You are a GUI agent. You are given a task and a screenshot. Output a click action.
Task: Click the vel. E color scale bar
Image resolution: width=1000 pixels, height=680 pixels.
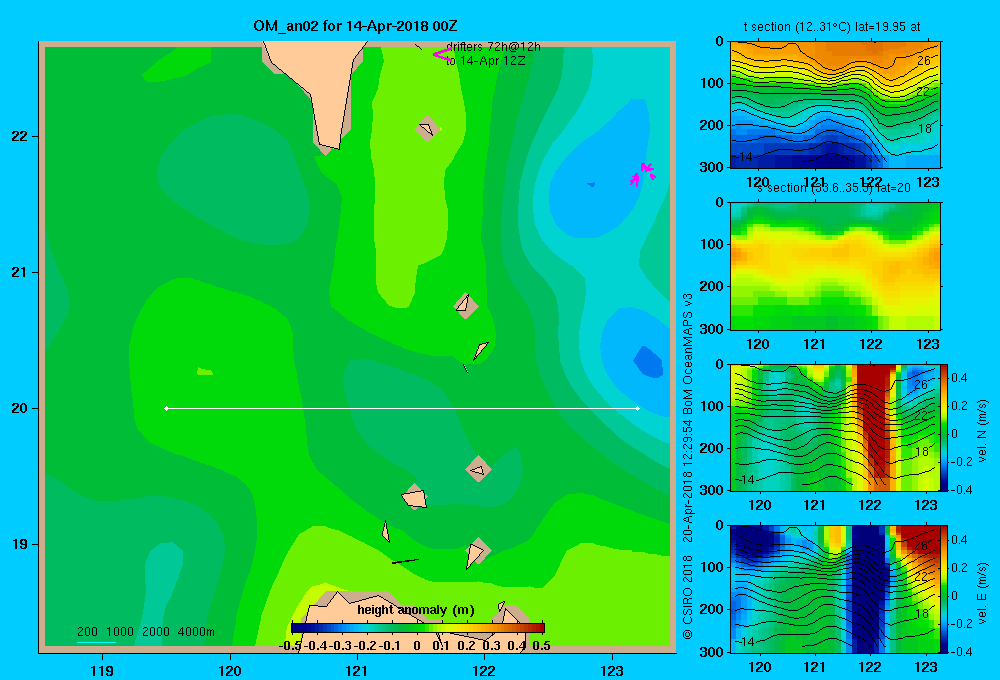pos(945,589)
